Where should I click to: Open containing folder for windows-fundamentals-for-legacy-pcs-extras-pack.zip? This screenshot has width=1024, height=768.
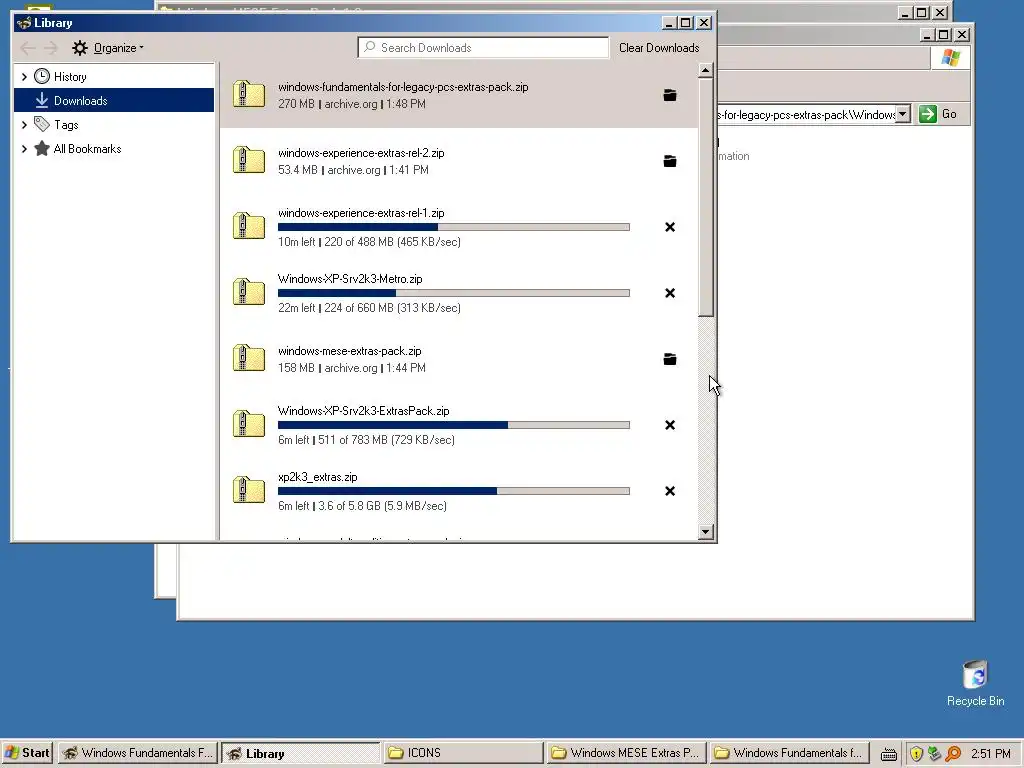pos(669,95)
